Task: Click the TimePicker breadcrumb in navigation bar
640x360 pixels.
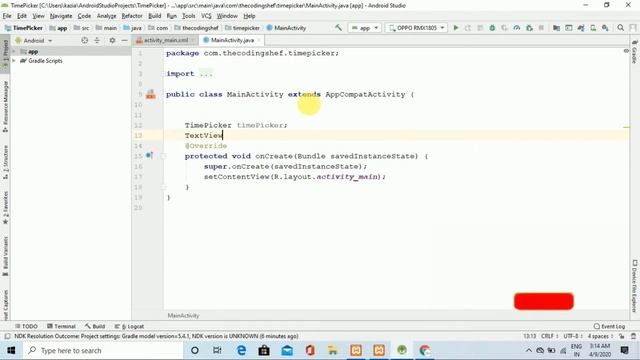Action: coord(24,28)
